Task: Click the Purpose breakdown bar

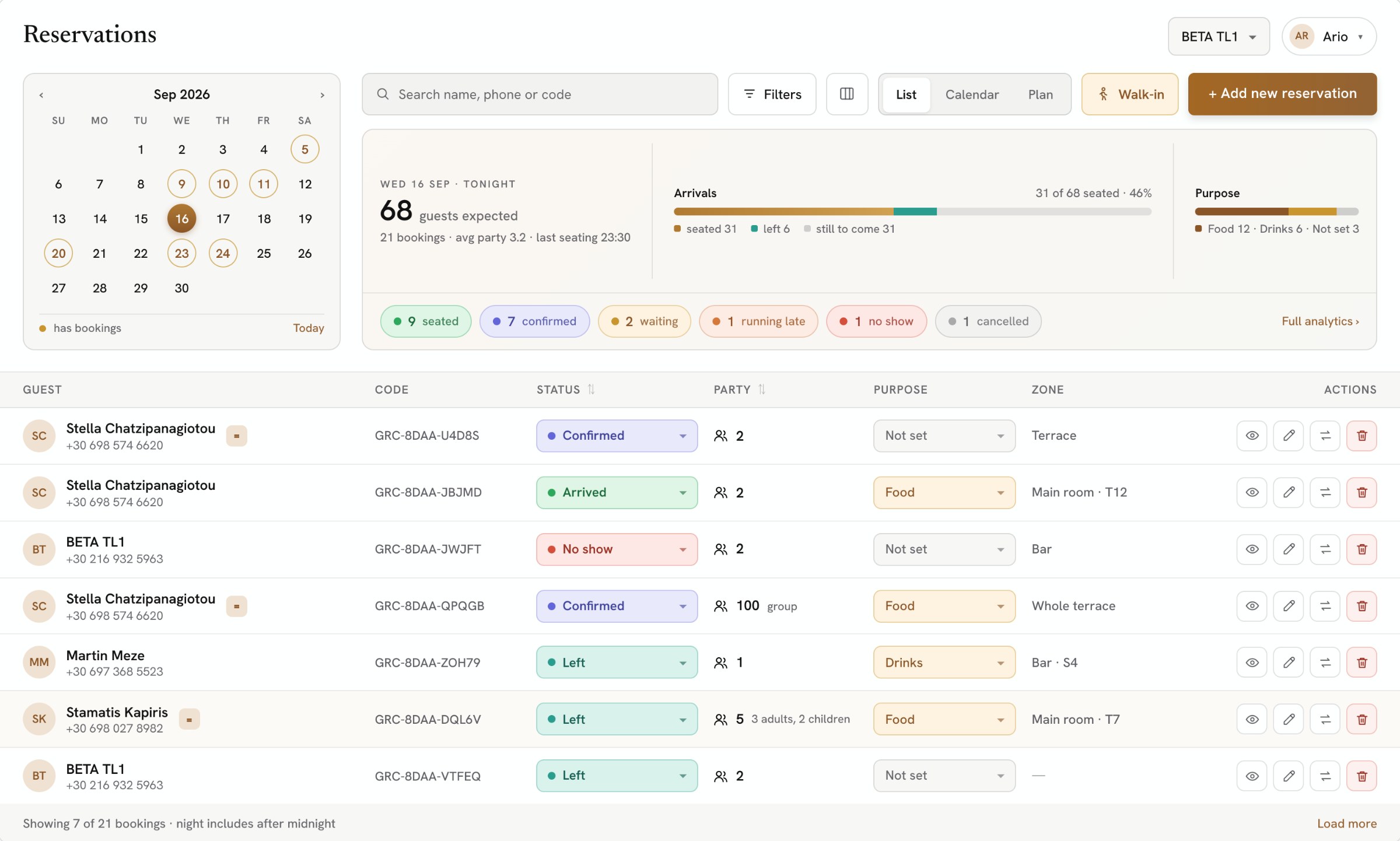Action: coord(1276,211)
